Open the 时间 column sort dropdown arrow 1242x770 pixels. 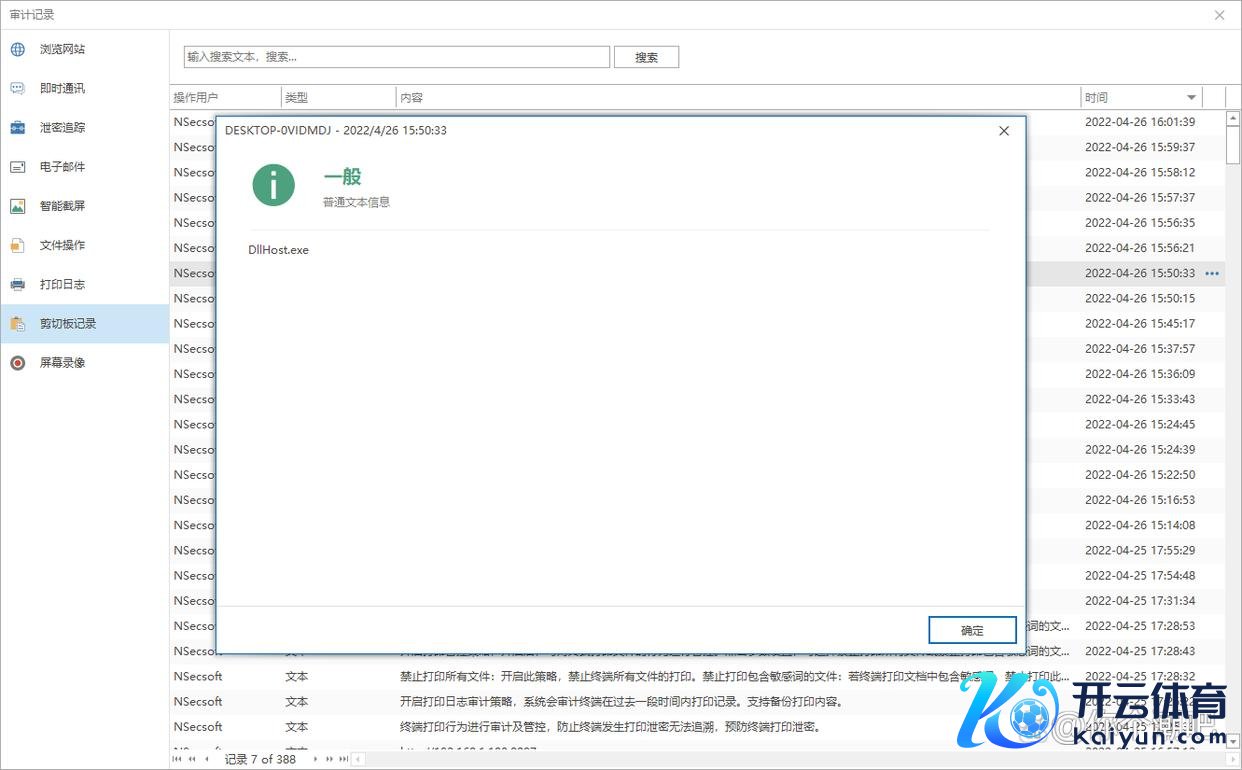pos(1191,98)
